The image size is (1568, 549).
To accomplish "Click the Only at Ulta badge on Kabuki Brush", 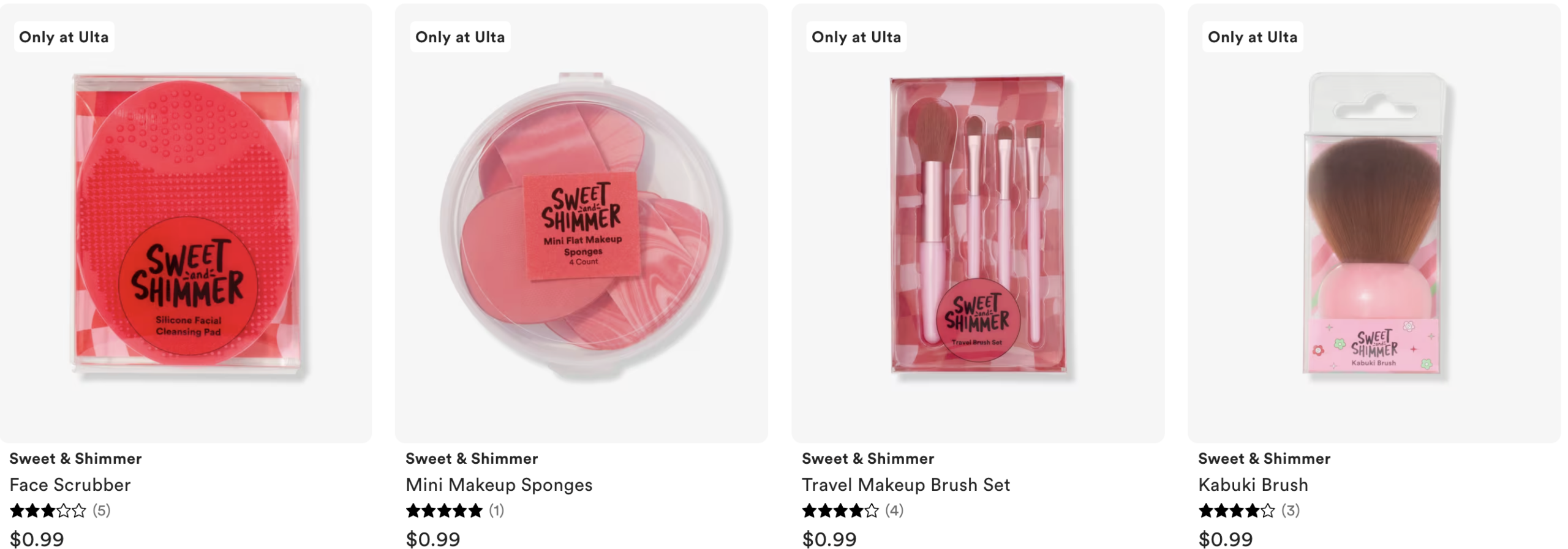I will pyautogui.click(x=1253, y=37).
